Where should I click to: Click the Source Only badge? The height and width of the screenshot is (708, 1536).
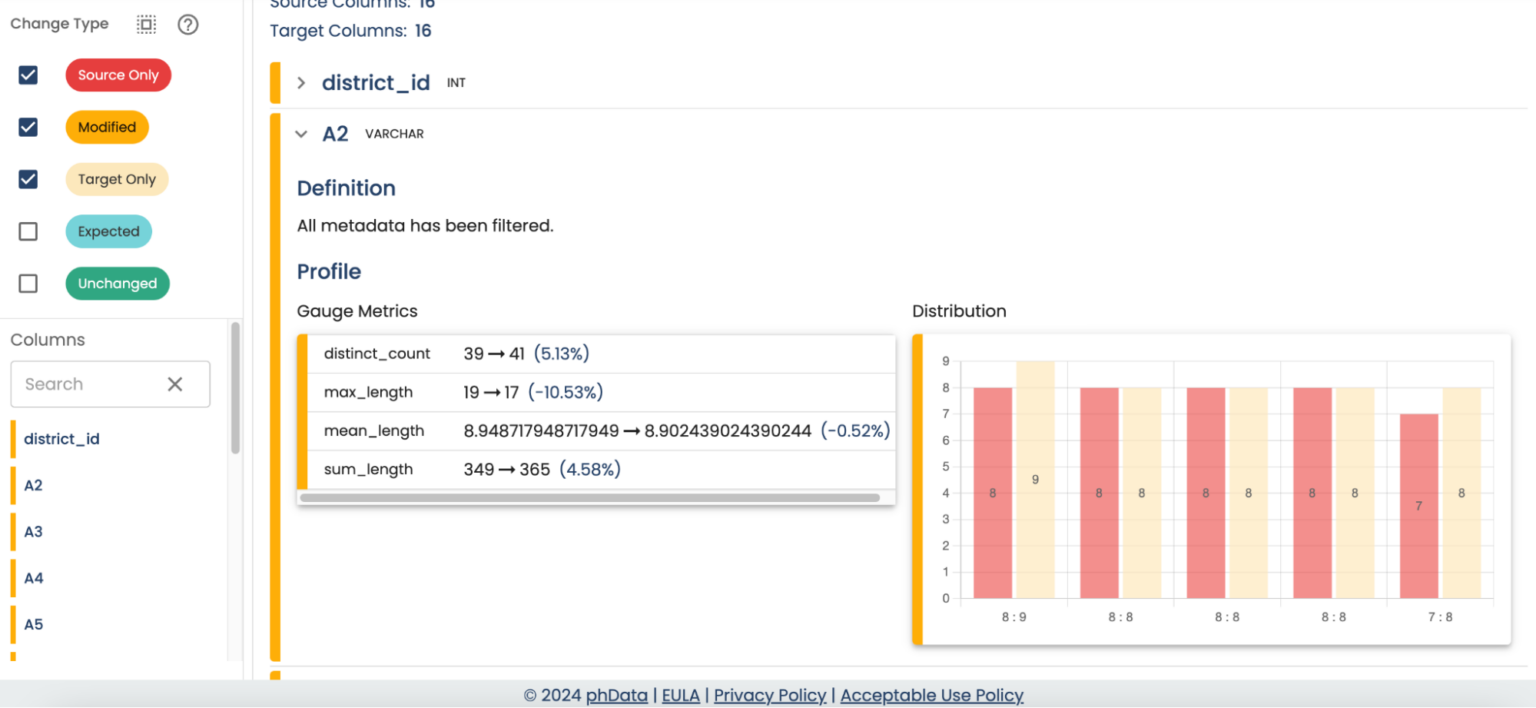point(118,74)
